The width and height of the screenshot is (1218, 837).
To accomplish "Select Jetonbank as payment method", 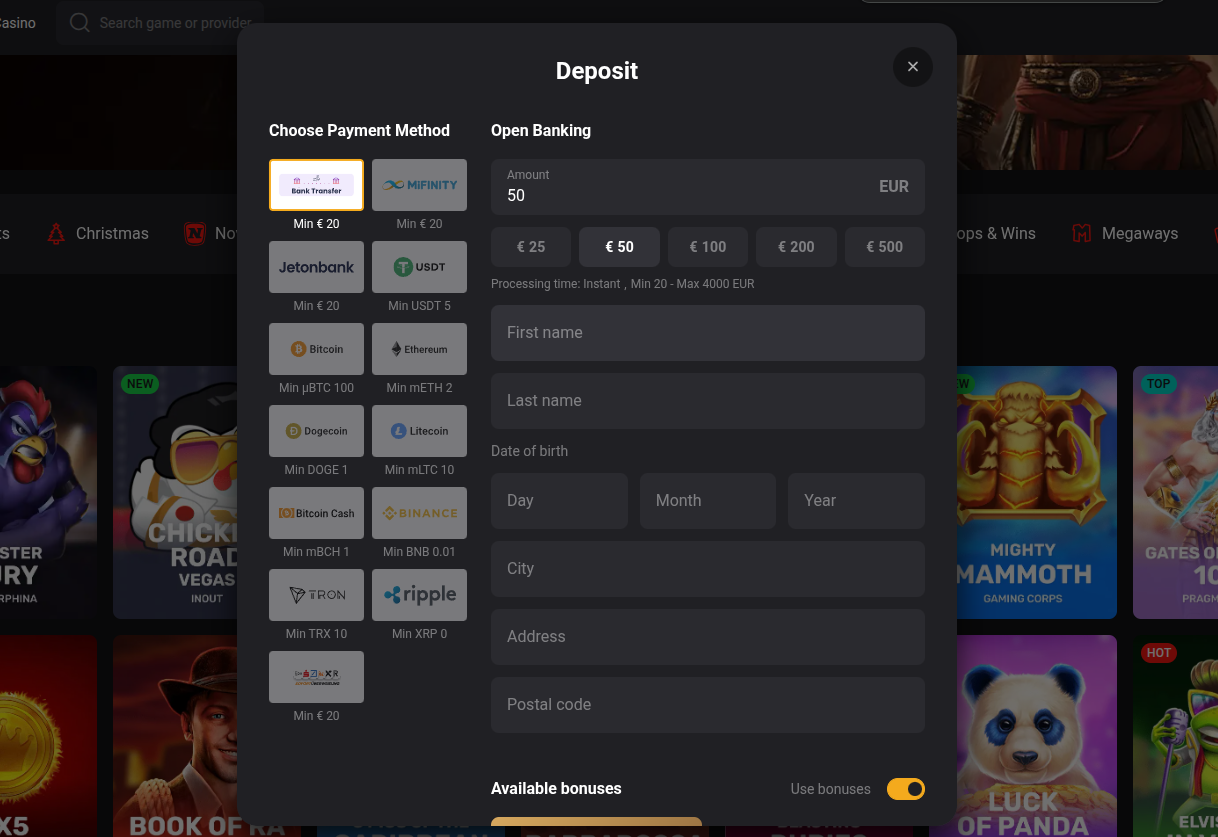I will 316,267.
